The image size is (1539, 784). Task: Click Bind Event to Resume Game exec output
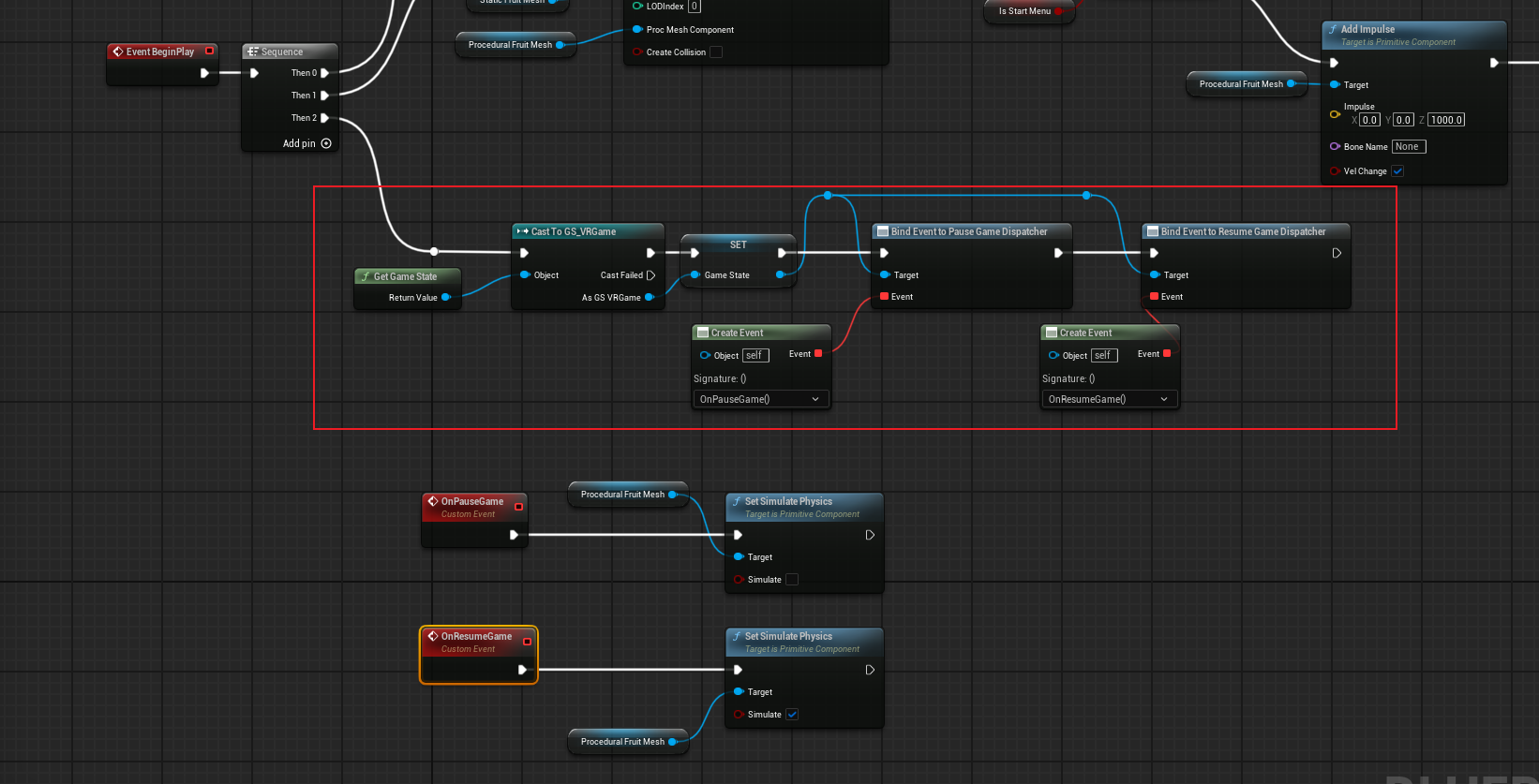coord(1337,253)
